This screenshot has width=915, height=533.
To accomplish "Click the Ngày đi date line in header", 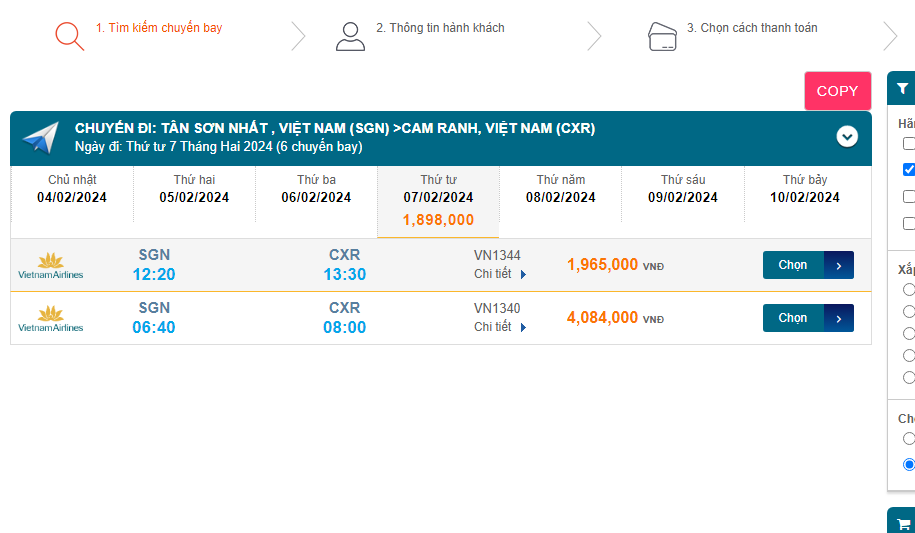I will [218, 147].
